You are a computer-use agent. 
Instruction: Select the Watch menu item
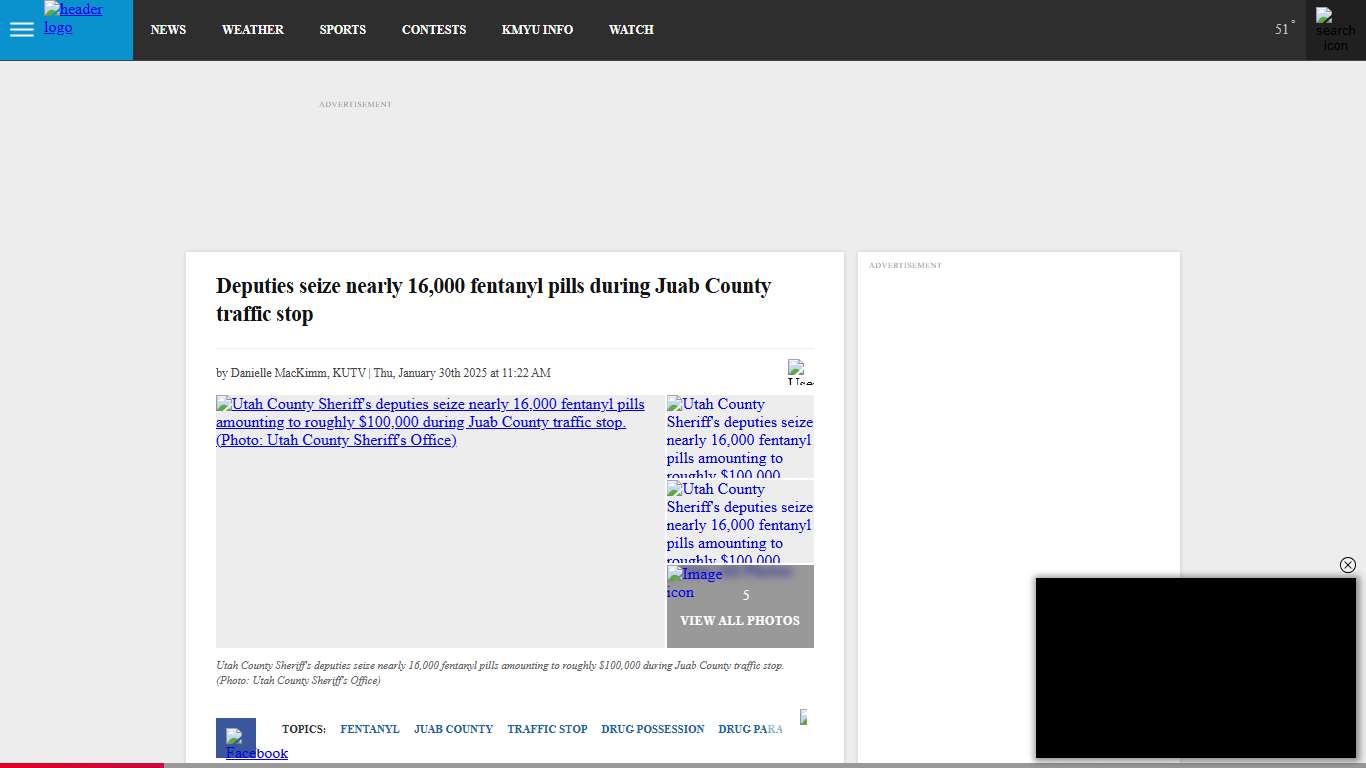[x=631, y=30]
